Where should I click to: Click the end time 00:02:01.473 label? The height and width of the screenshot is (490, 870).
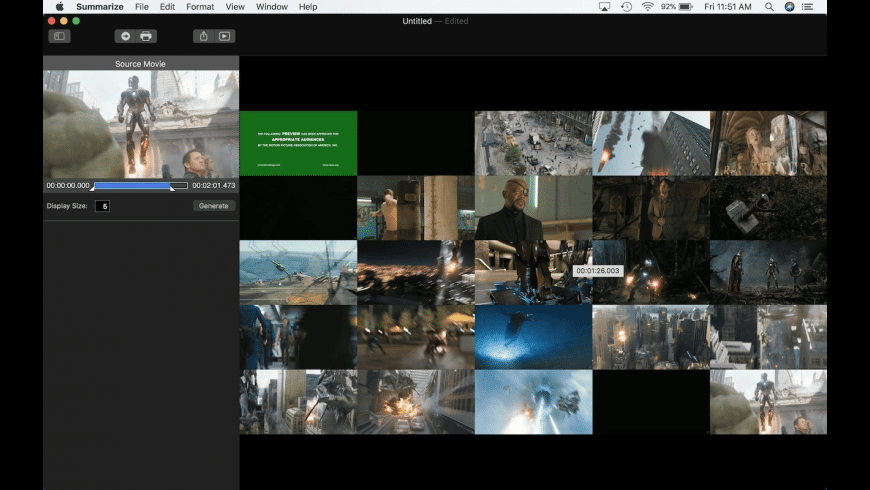pyautogui.click(x=214, y=185)
